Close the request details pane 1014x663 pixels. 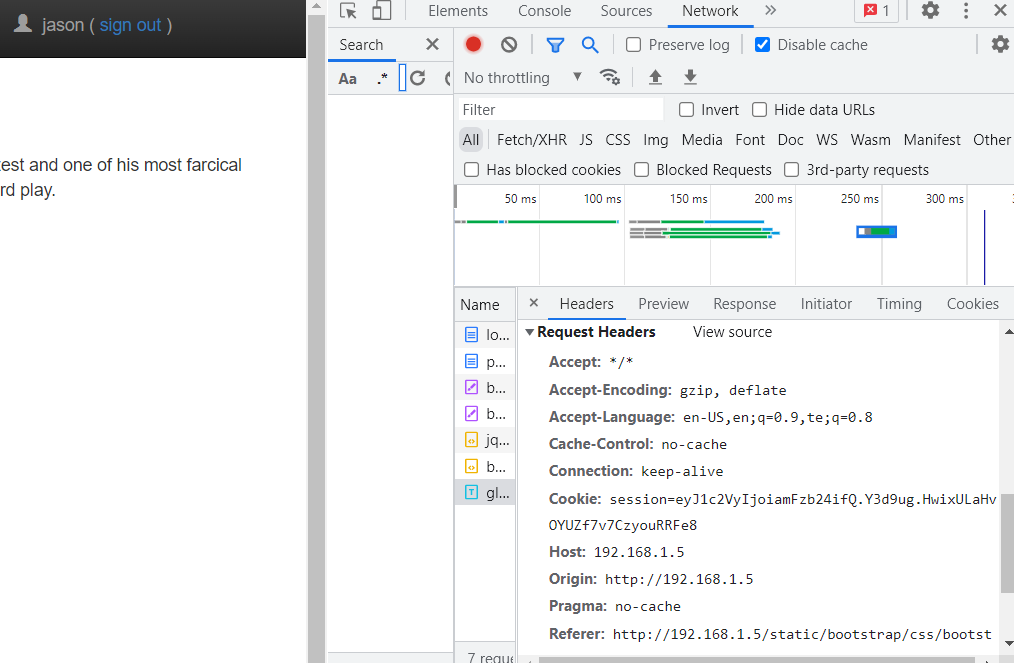[x=534, y=303]
